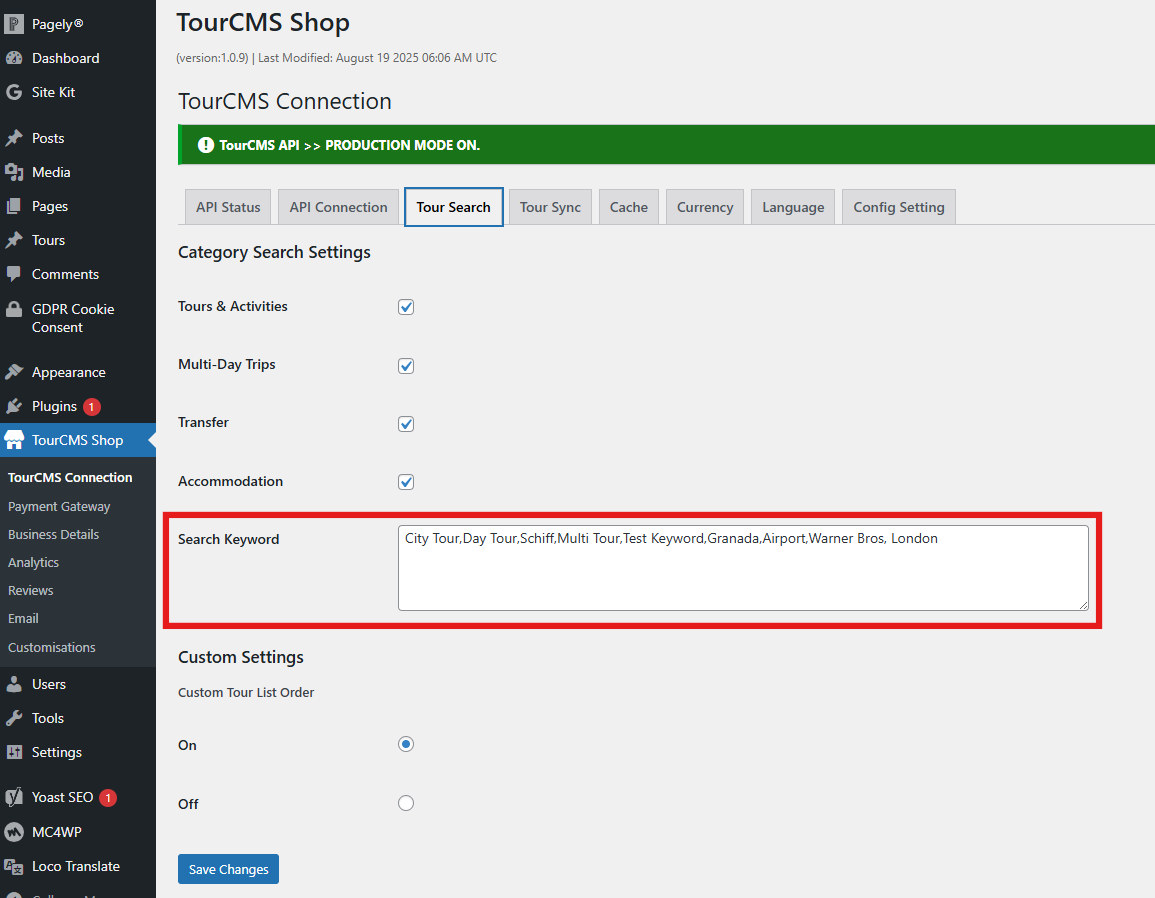
Task: Choose the On radio option
Action: point(406,744)
